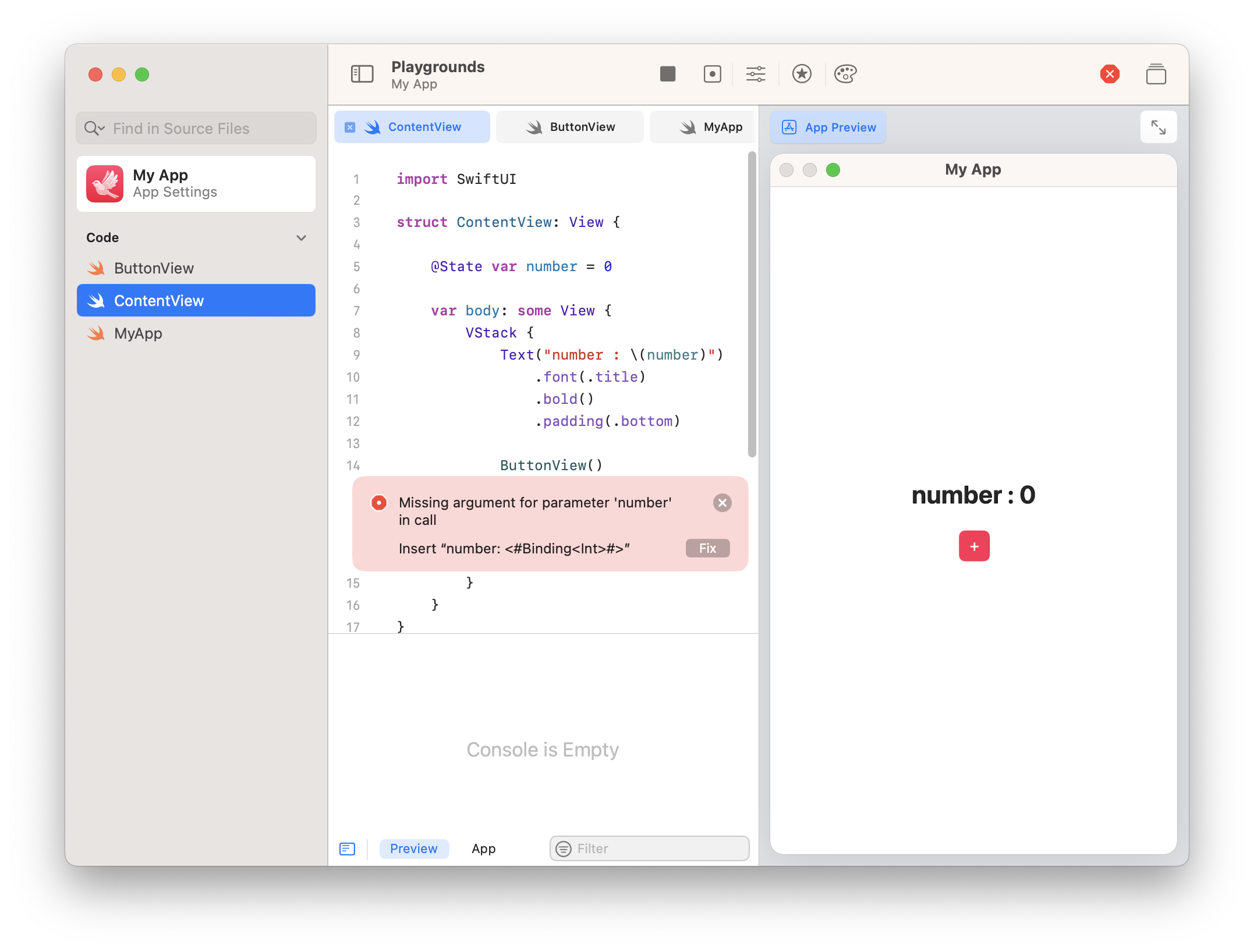Image resolution: width=1254 pixels, height=952 pixels.
Task: Toggle the console panel icon
Action: (x=347, y=848)
